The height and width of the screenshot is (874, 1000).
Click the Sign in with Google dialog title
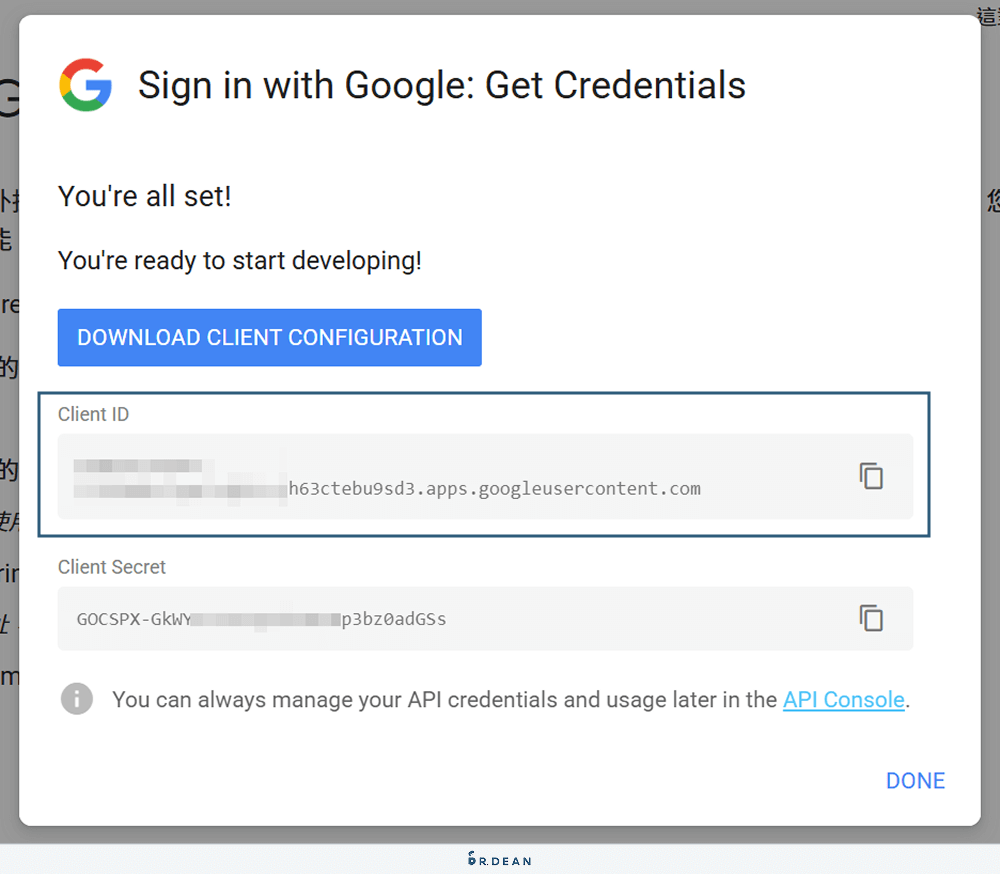click(442, 85)
